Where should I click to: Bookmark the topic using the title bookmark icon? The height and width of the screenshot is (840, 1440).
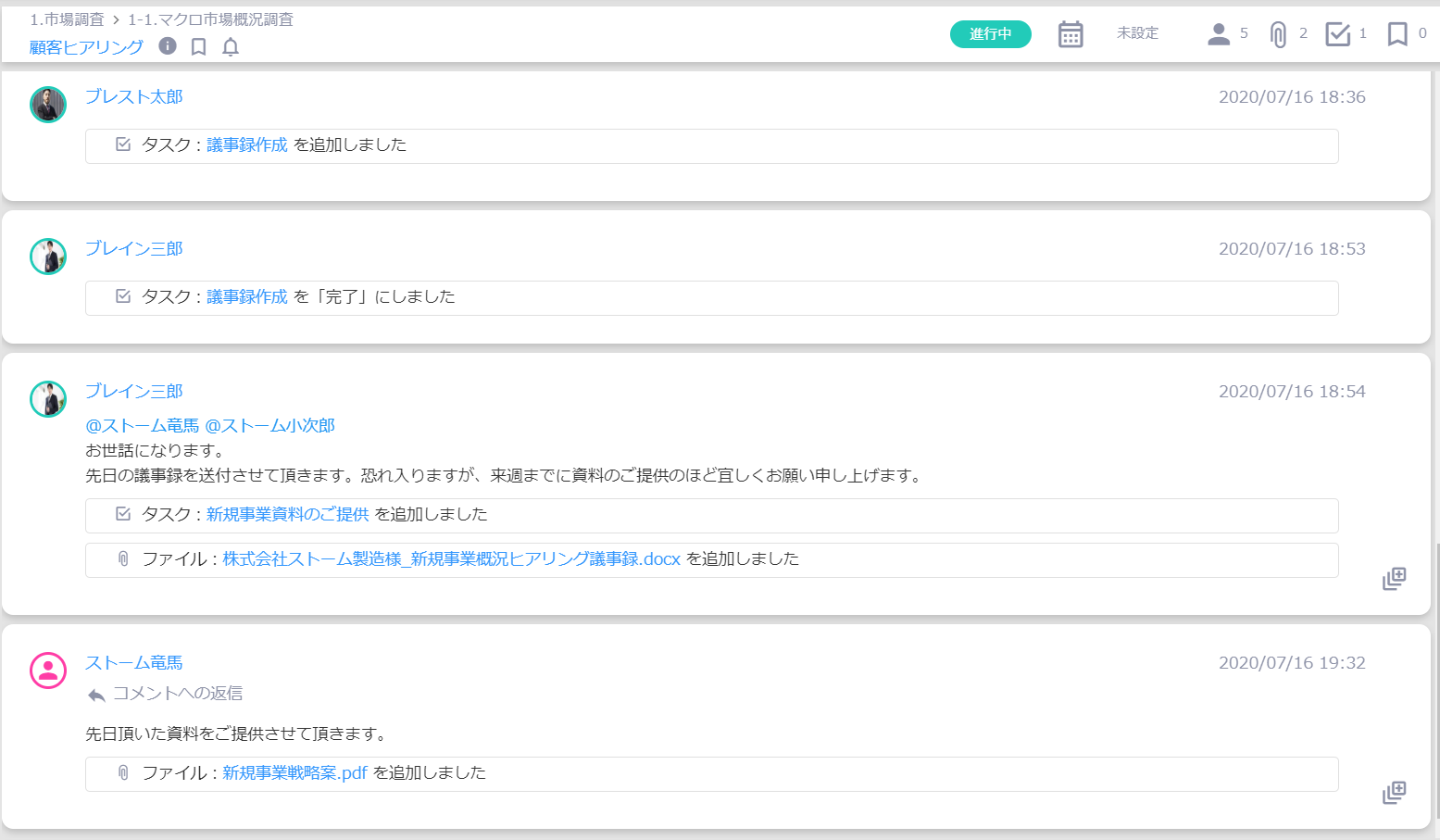coord(198,47)
